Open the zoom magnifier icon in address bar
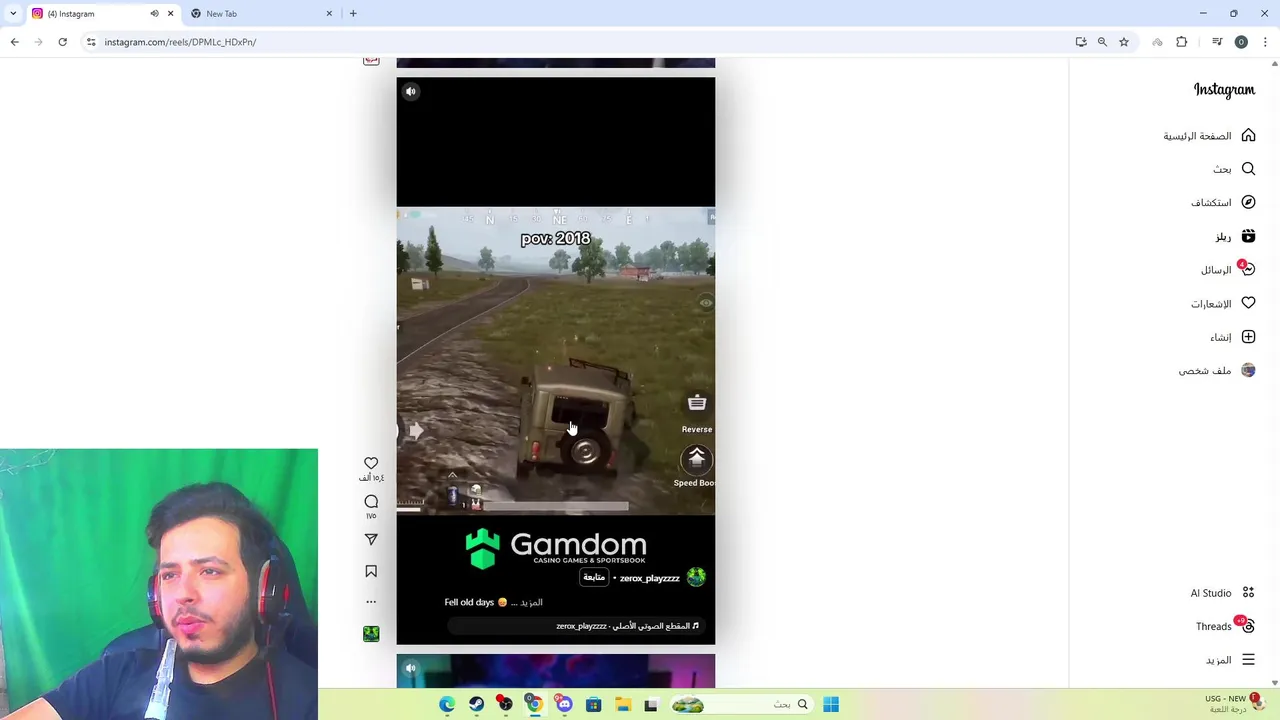1280x720 pixels. (x=1102, y=42)
